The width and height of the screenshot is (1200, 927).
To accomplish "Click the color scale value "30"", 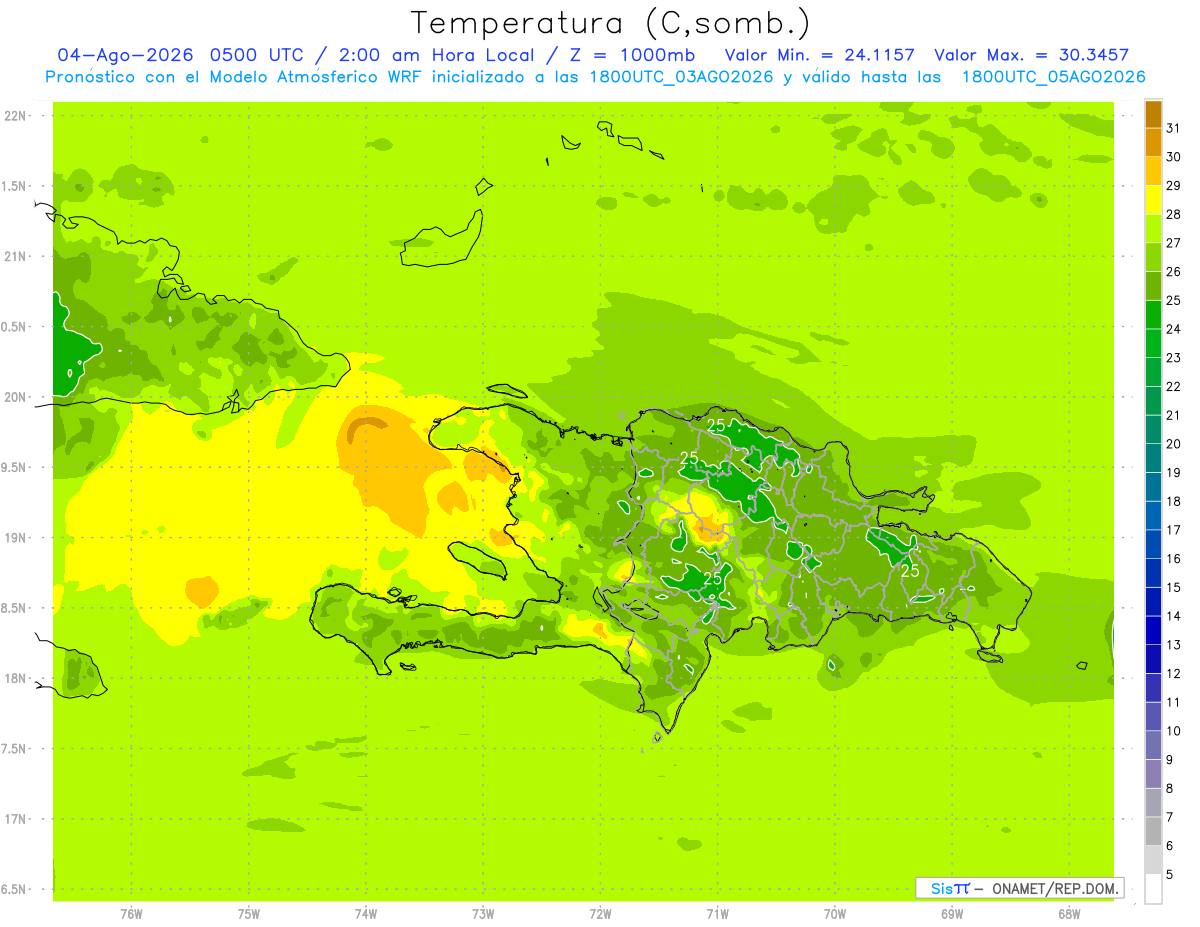I will 1174,157.
